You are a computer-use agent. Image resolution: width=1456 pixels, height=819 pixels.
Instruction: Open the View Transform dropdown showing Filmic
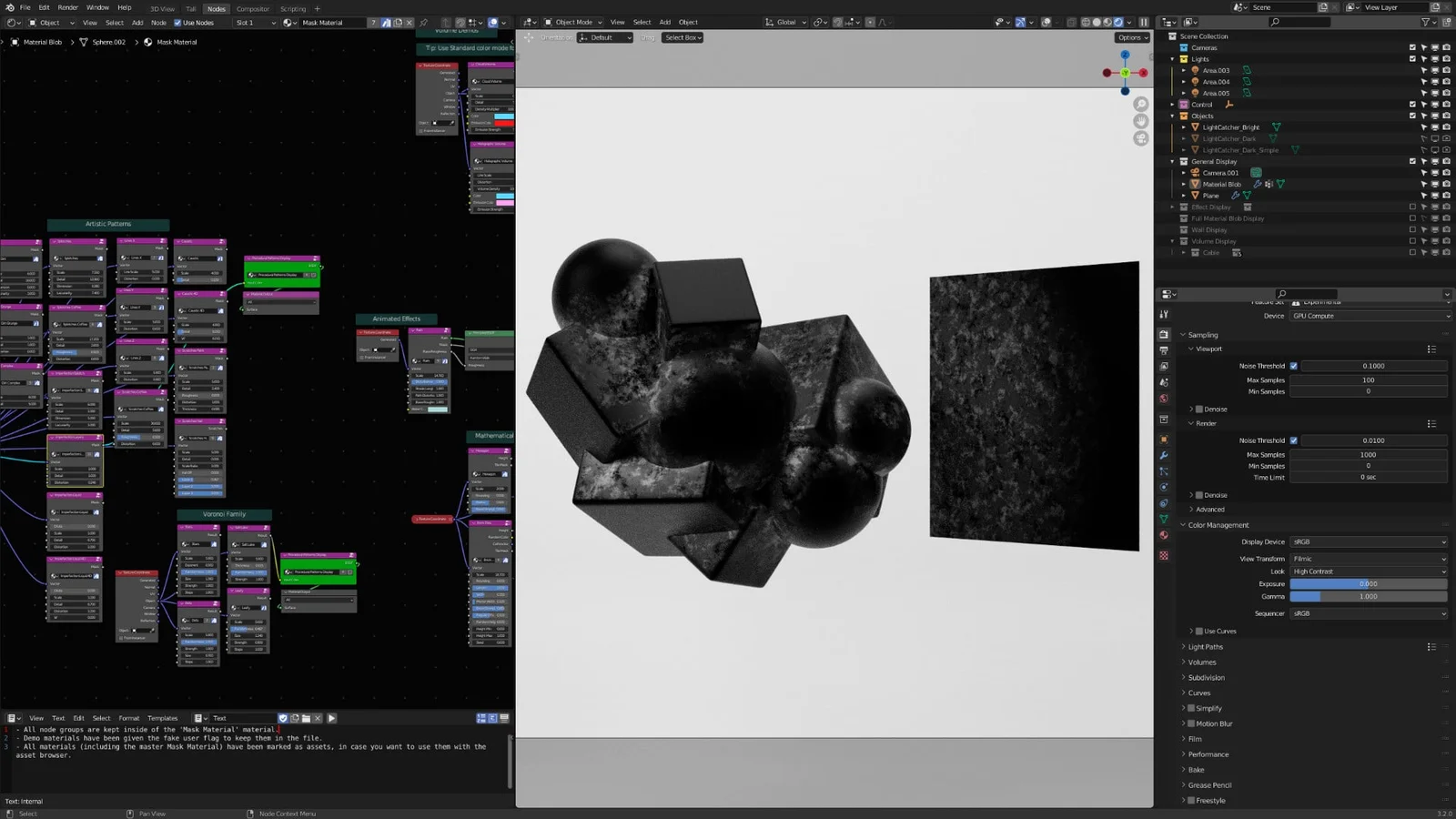tap(1368, 559)
